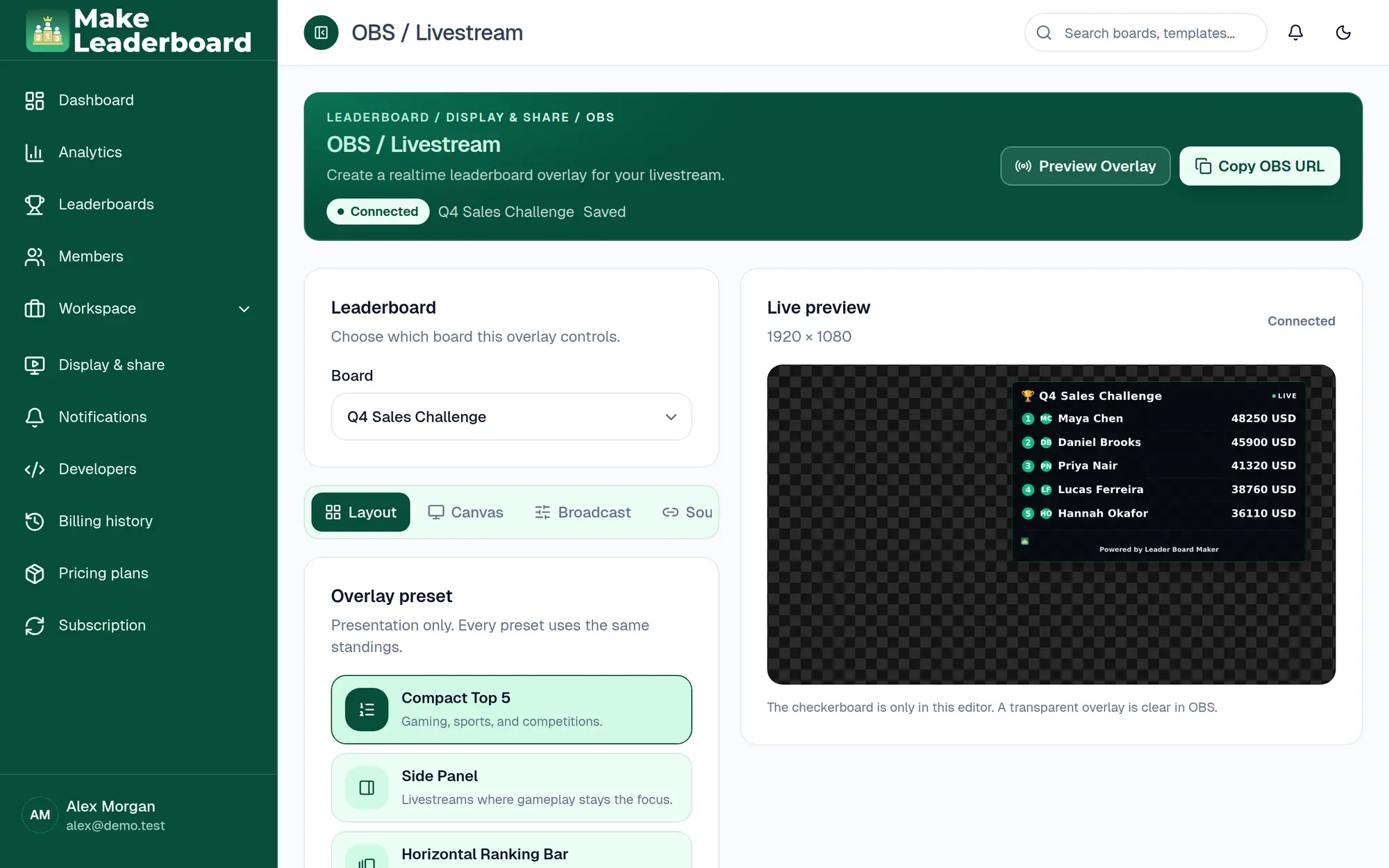Viewport: 1389px width, 868px height.
Task: Click the Developers code brackets icon
Action: [x=35, y=469]
